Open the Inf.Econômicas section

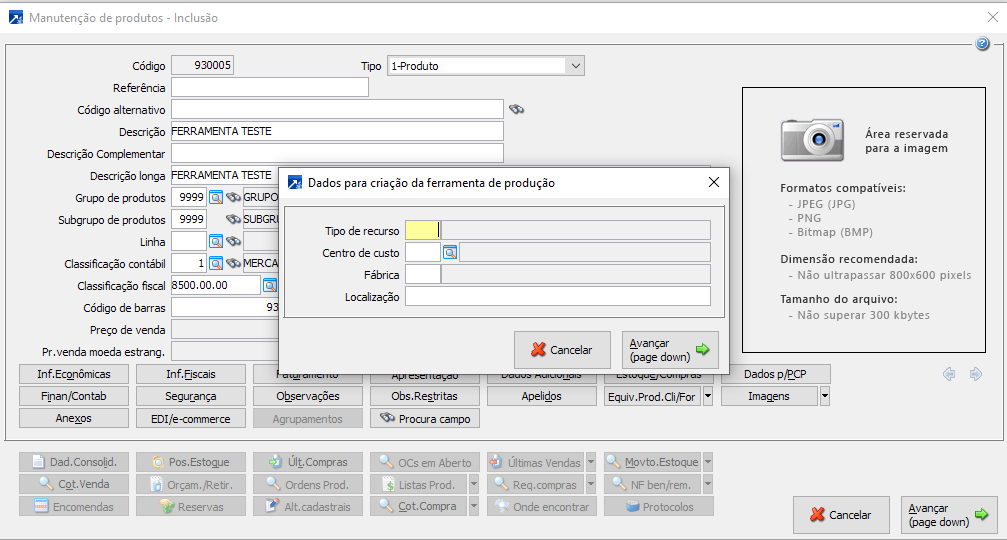(x=74, y=374)
